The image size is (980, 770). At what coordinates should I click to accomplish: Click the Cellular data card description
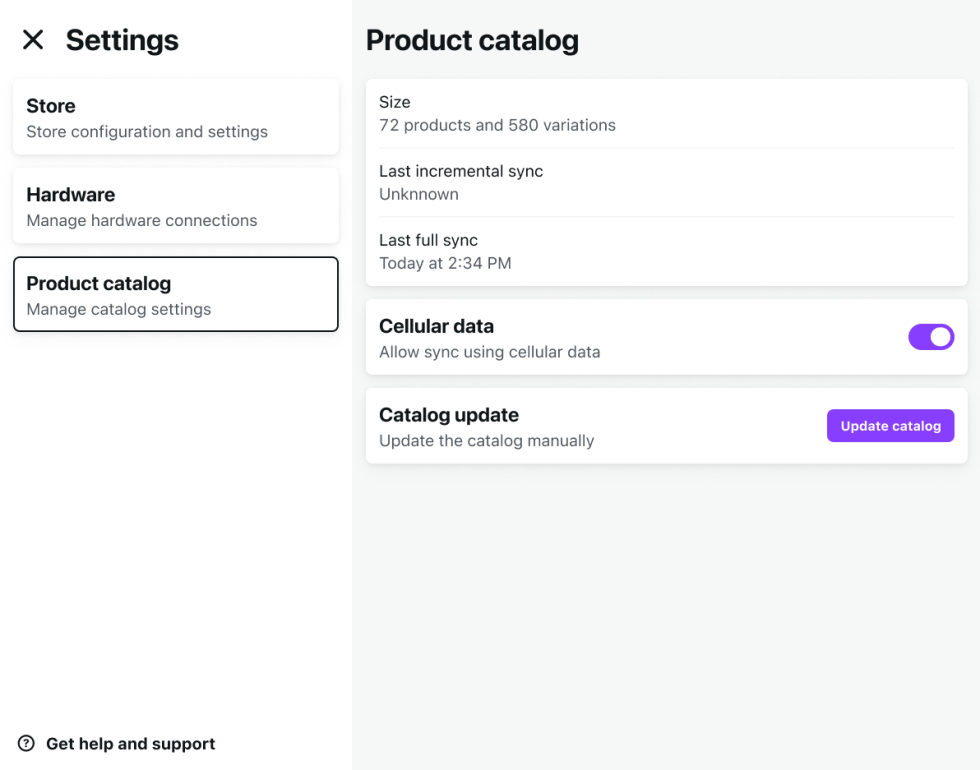pyautogui.click(x=490, y=352)
